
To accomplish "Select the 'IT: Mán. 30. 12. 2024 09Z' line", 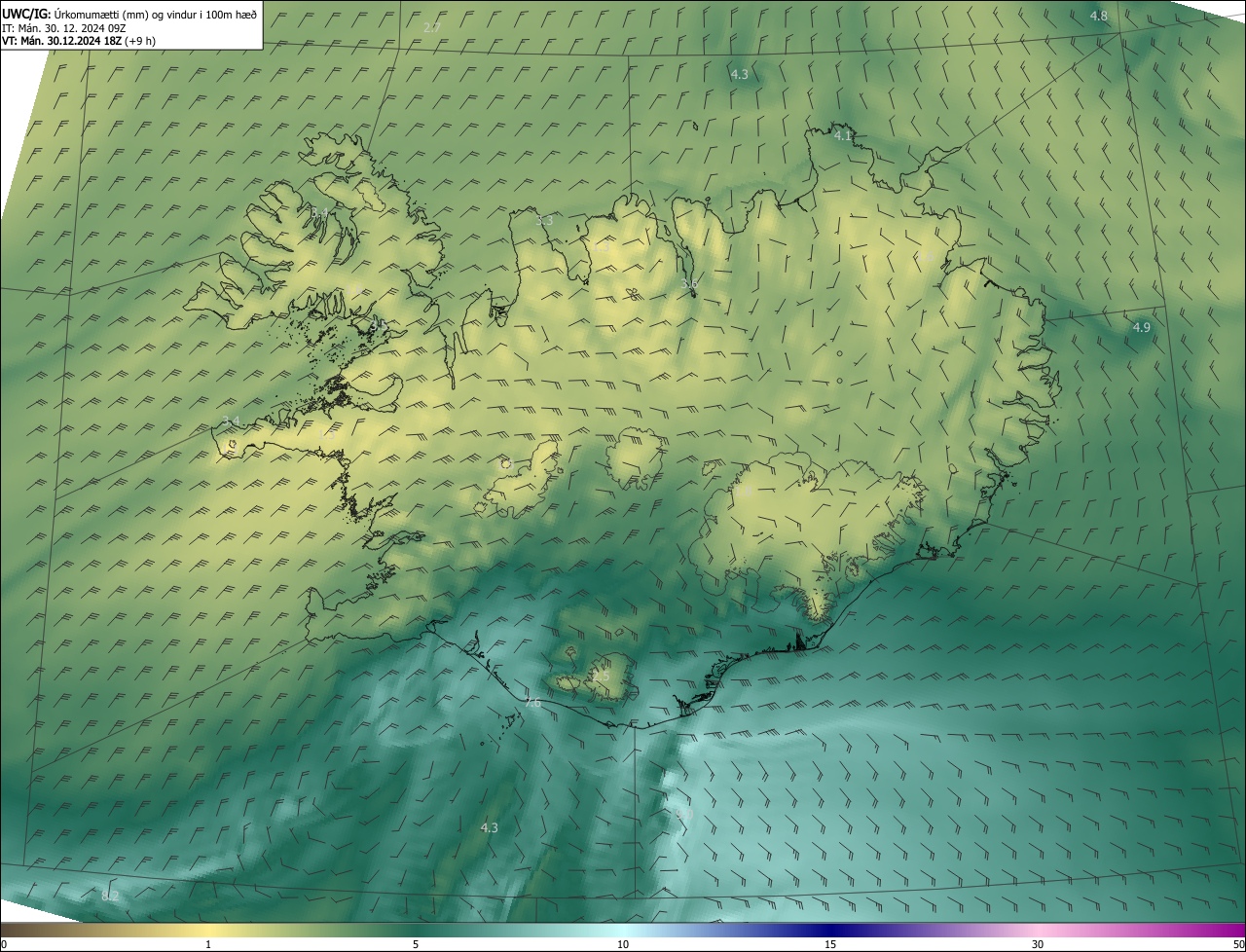I will click(x=65, y=27).
